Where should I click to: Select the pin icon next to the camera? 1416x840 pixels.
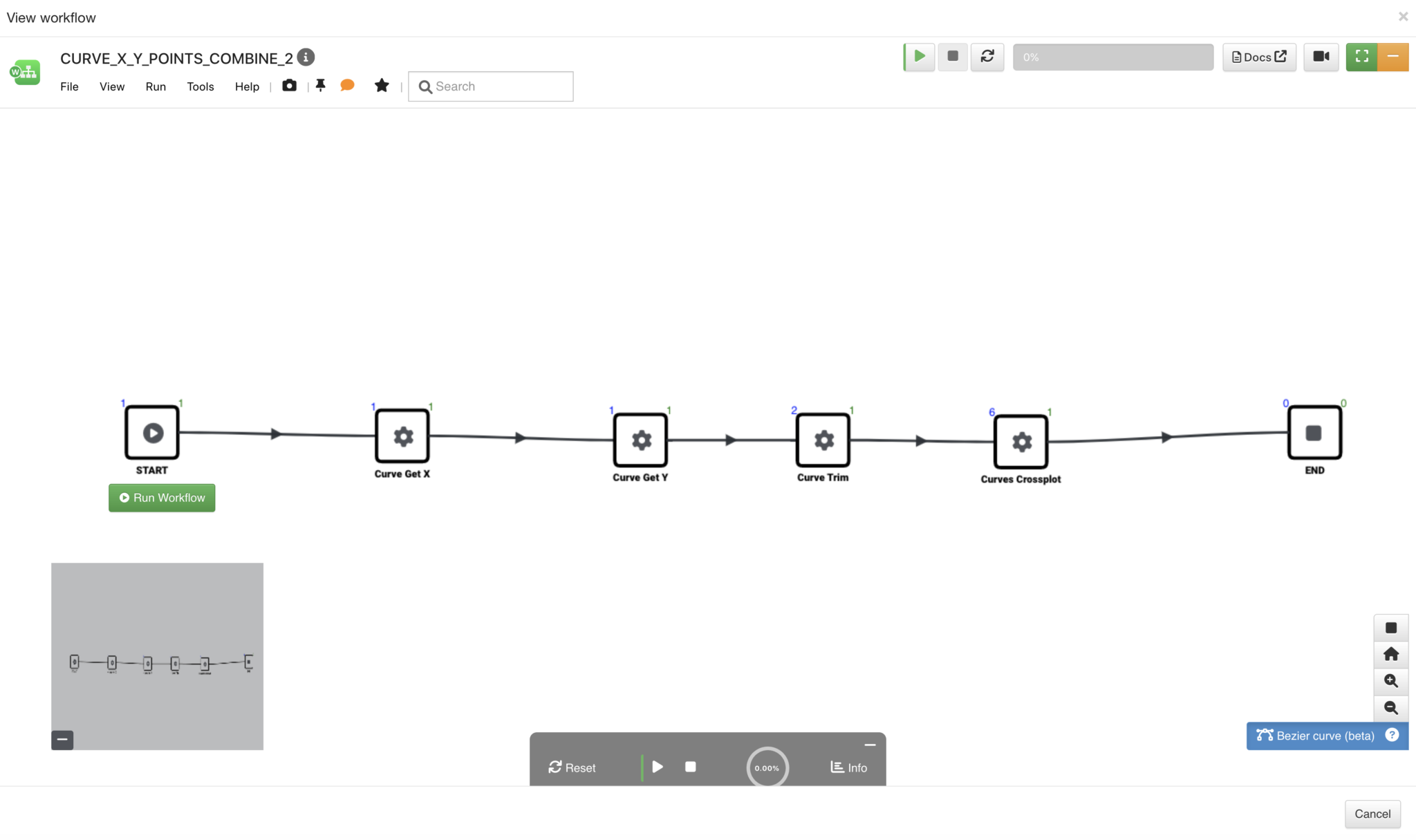click(x=320, y=86)
